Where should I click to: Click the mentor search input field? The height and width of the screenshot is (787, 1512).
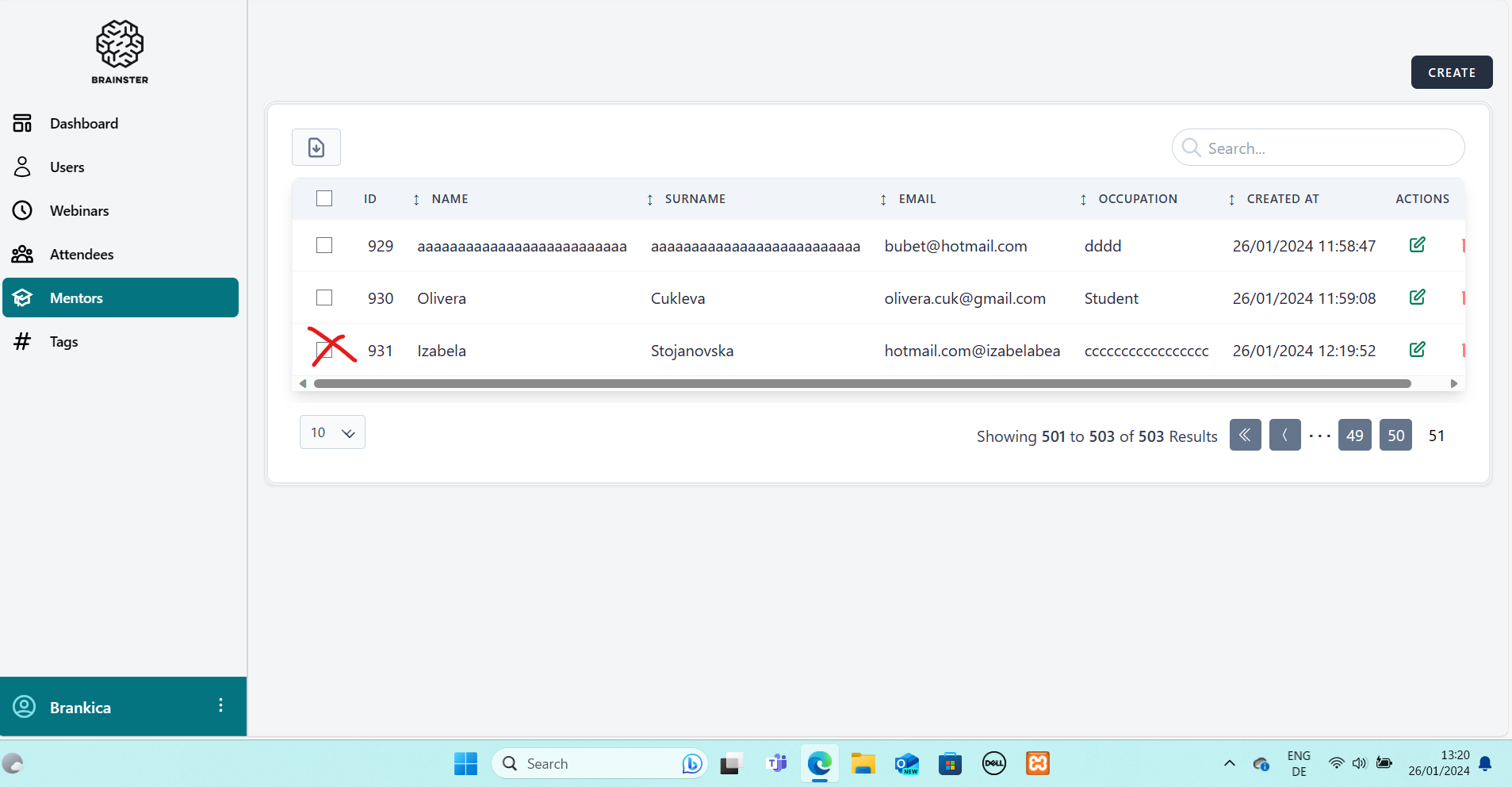pos(1328,148)
